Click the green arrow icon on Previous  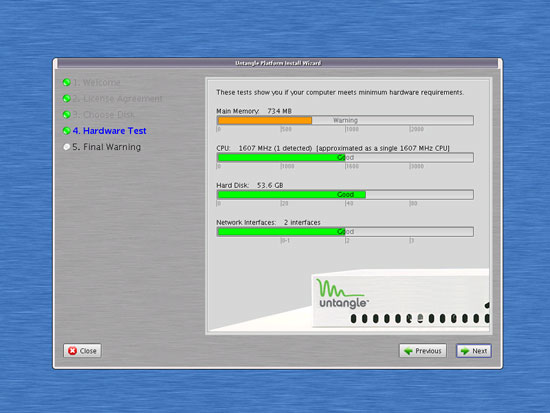click(x=408, y=351)
